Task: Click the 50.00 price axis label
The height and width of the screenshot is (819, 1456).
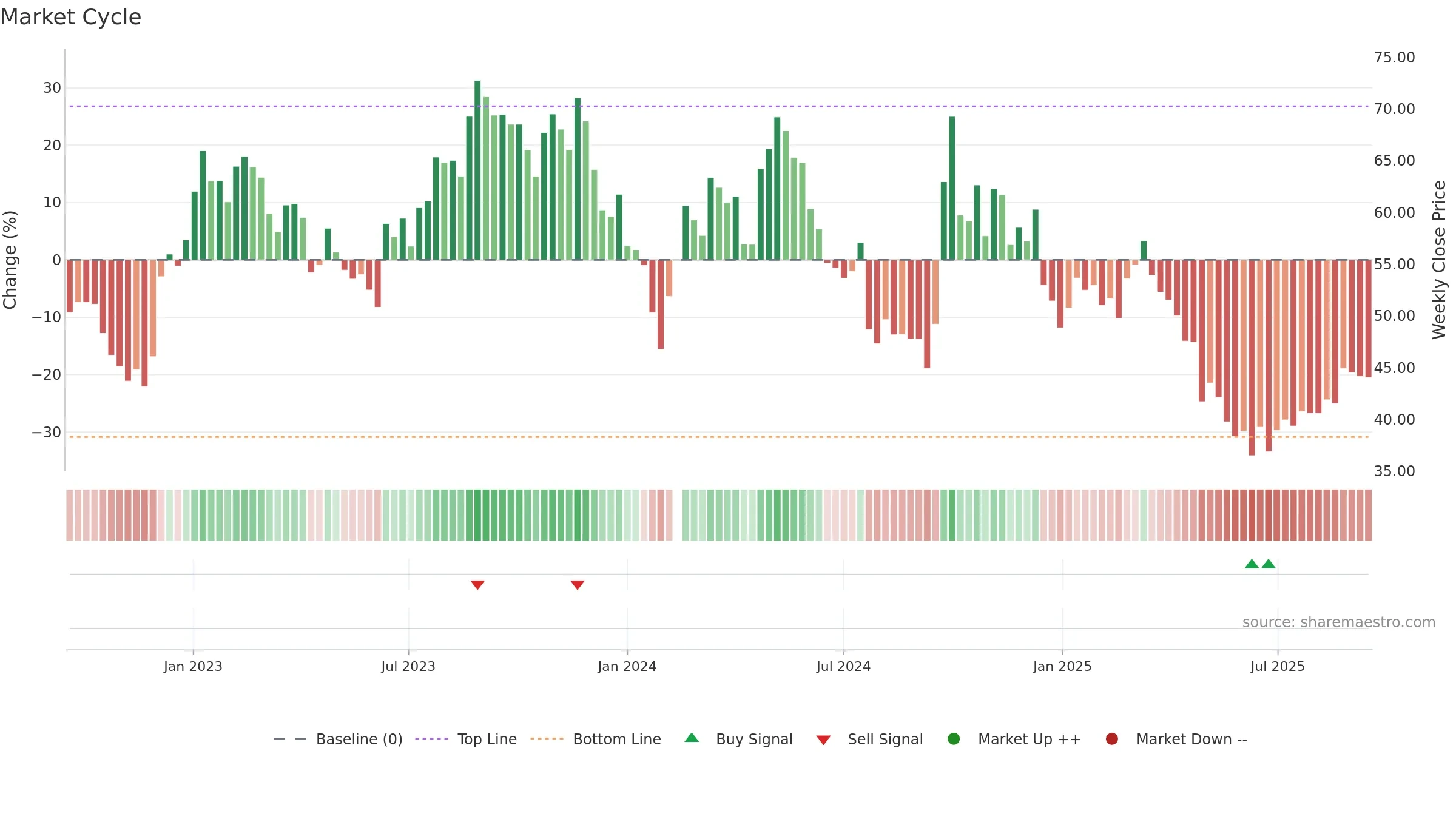Action: pos(1394,315)
